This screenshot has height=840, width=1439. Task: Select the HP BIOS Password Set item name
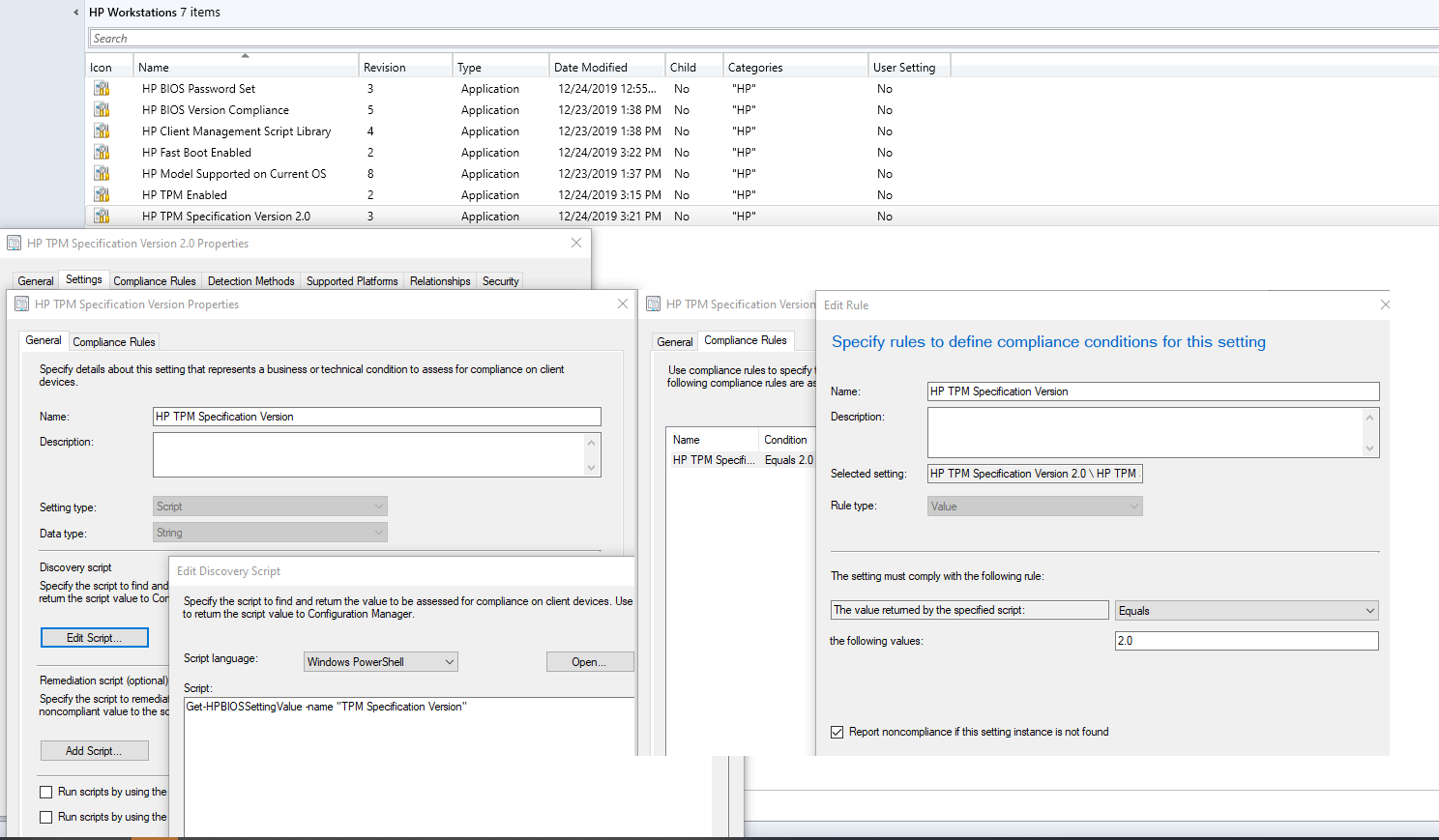tap(198, 88)
